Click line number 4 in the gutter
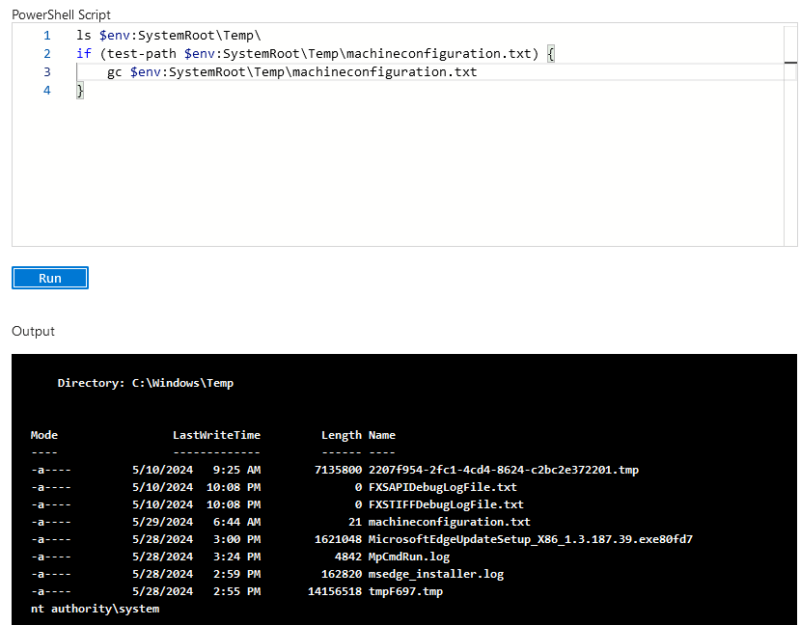 (x=47, y=91)
